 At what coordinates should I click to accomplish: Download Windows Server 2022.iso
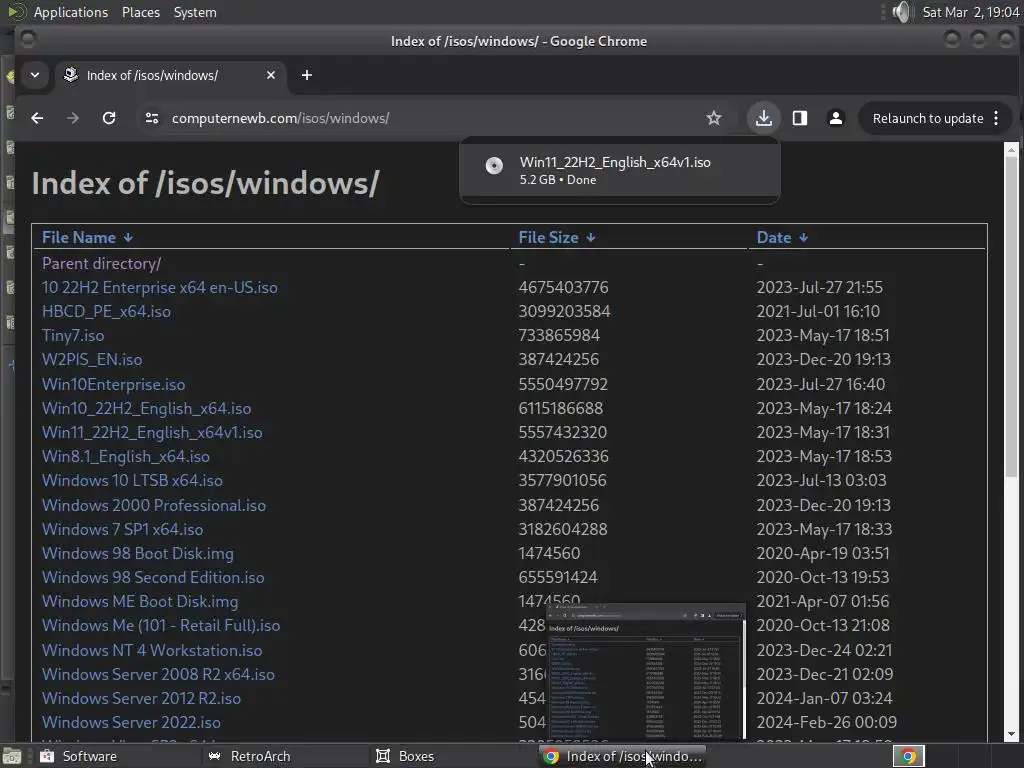tap(131, 722)
